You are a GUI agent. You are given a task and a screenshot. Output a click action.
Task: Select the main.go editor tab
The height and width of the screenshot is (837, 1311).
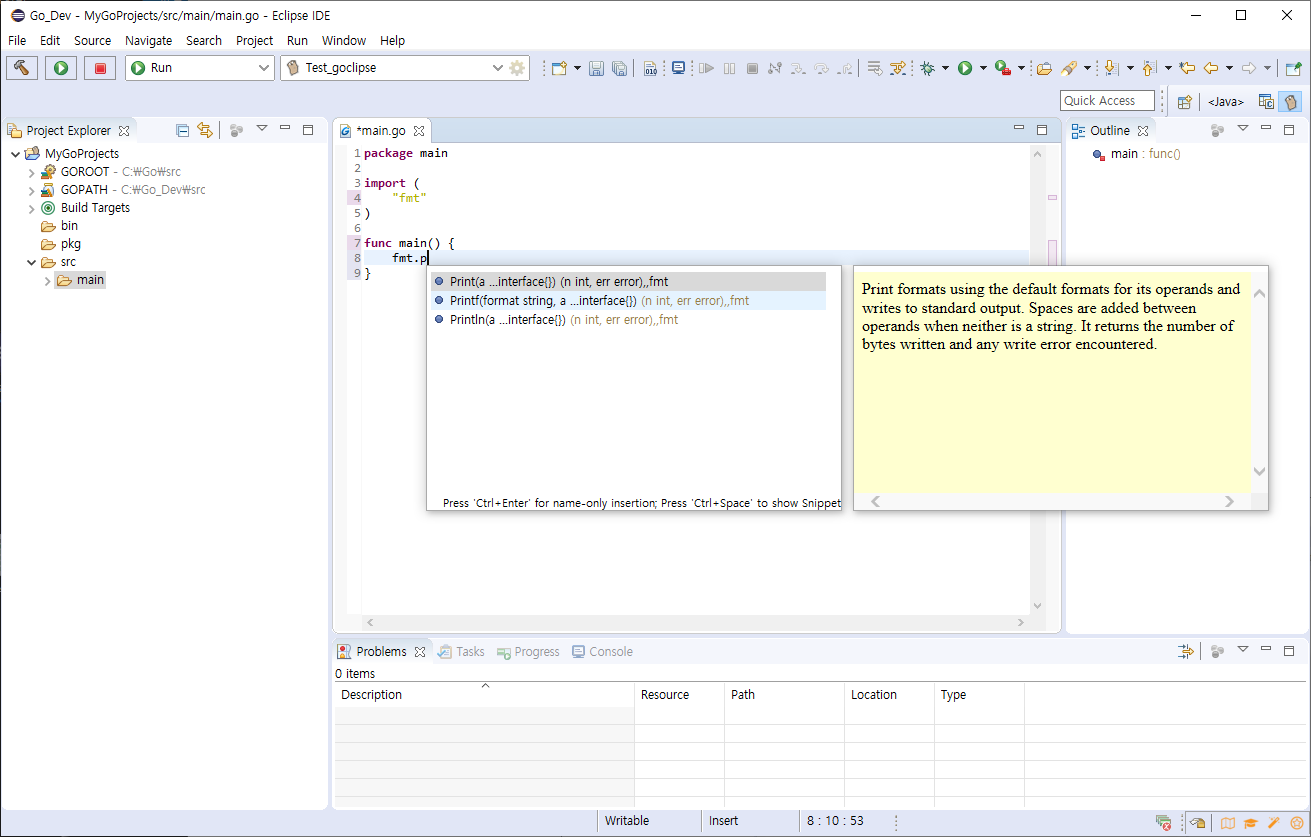(381, 131)
